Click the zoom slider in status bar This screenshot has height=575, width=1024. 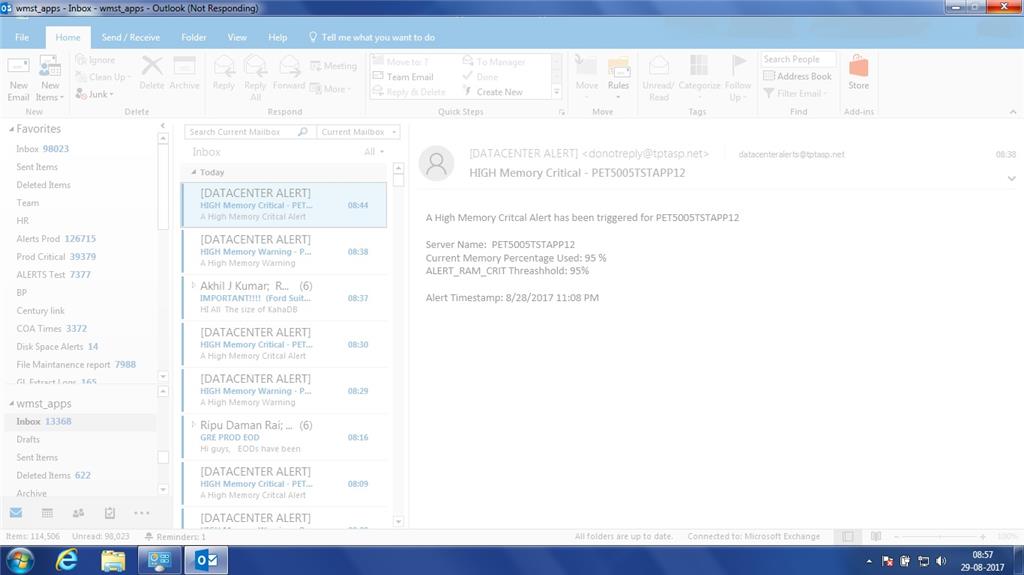940,536
